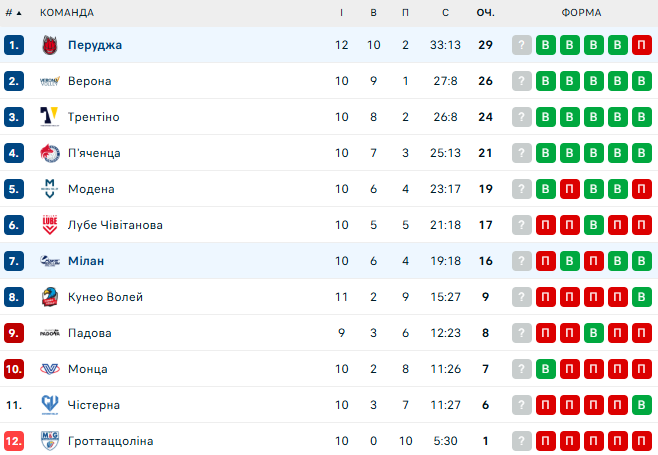Click the Perugia team logo
This screenshot has height=455, width=658.
click(50, 45)
